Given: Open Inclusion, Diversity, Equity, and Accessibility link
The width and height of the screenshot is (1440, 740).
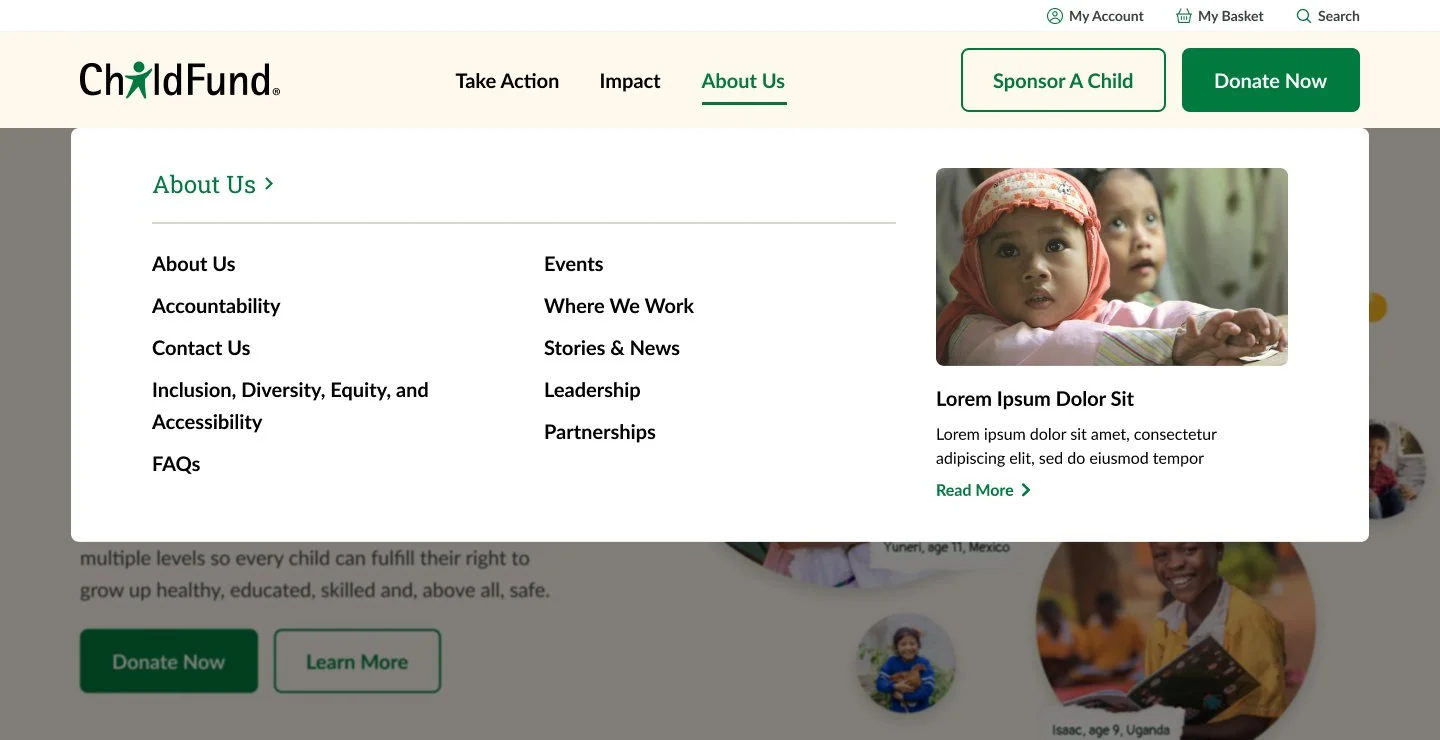Looking at the screenshot, I should (290, 406).
